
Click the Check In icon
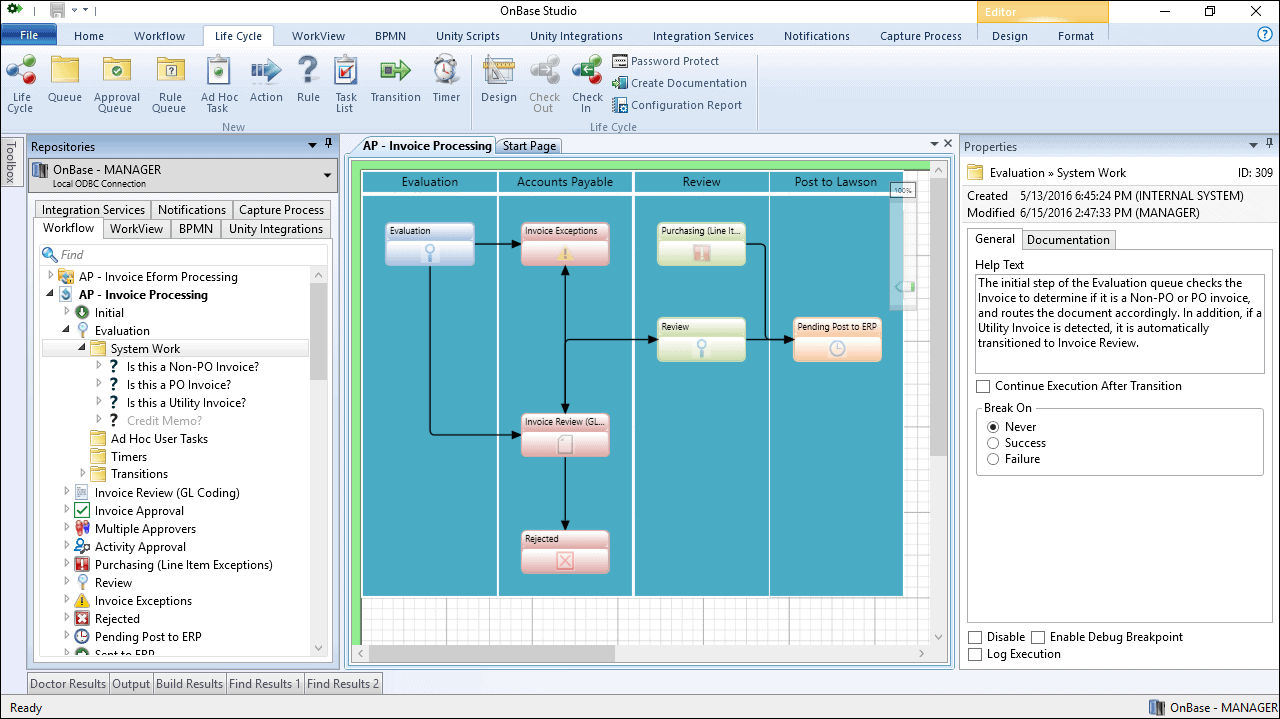[x=587, y=84]
